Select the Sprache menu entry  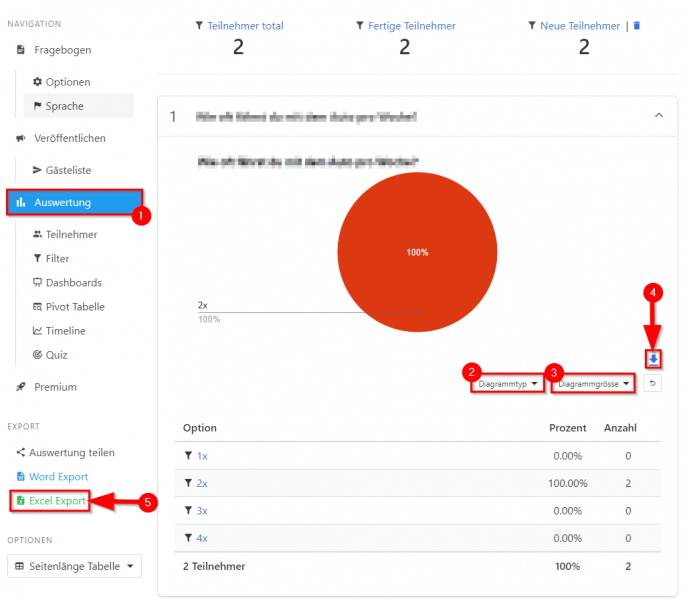[79, 106]
